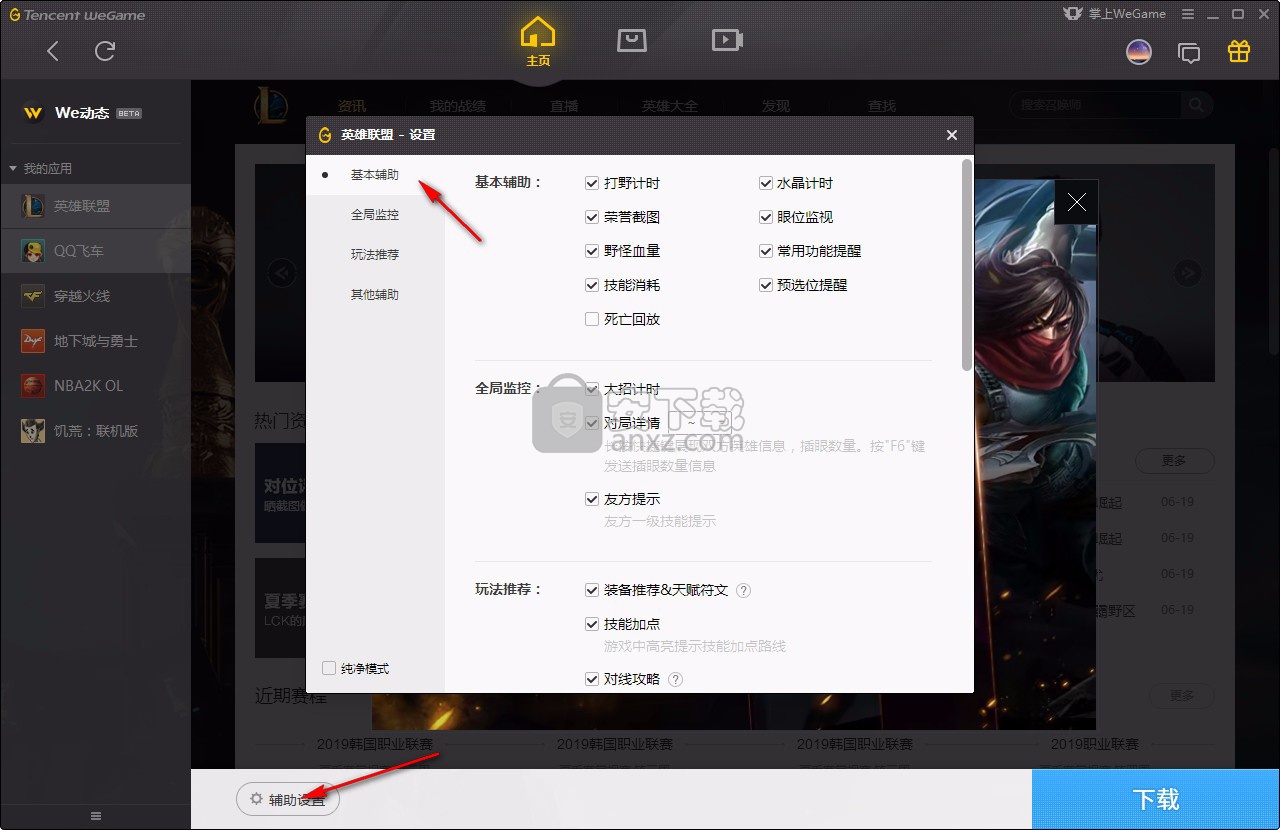Screen dimensions: 1280x830
Task: Click help icon next to 装备推荐&天赋符文
Action: pyautogui.click(x=743, y=590)
